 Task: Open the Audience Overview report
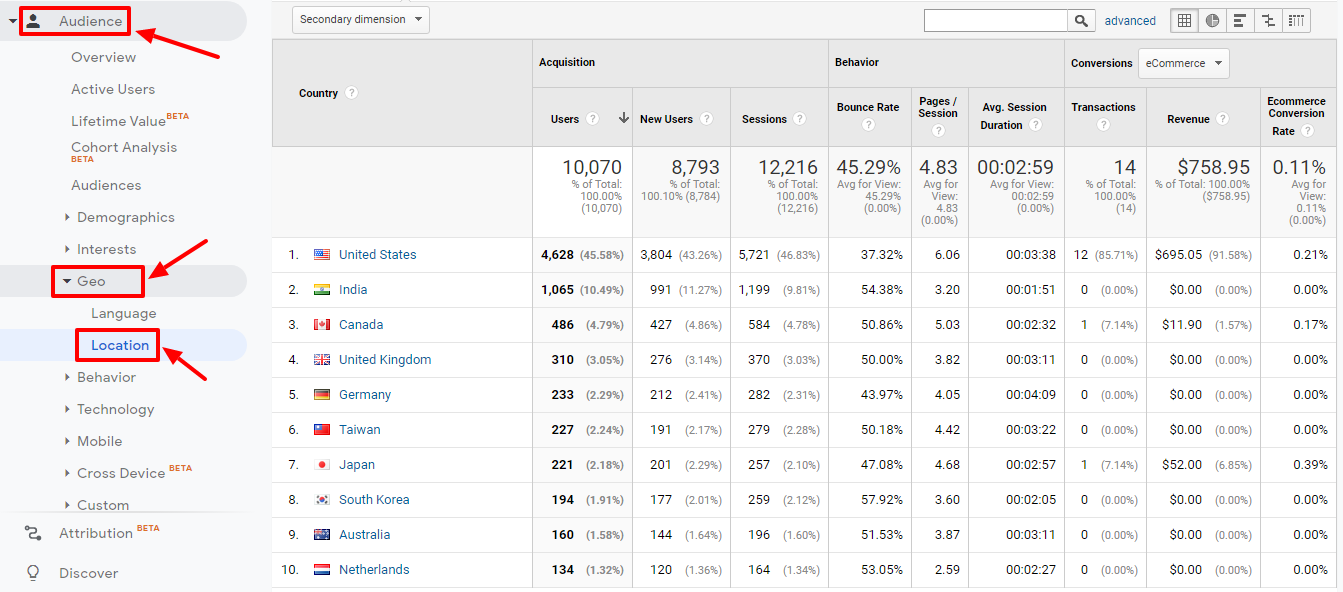(103, 57)
